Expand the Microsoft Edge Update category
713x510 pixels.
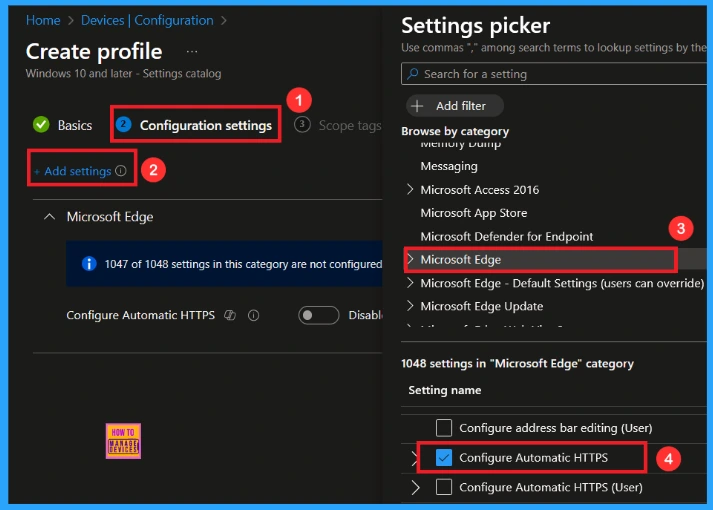coord(410,306)
